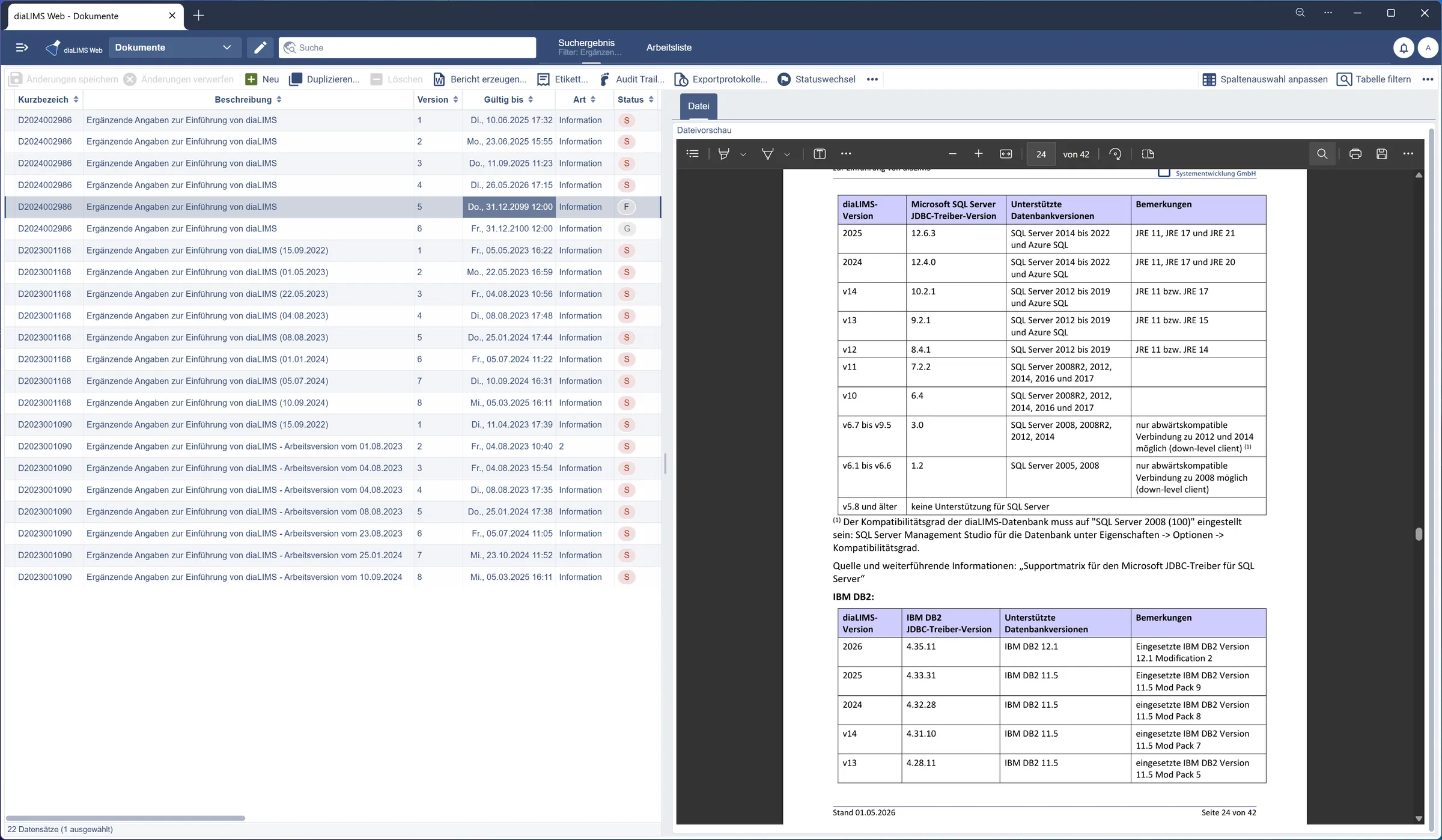The image size is (1442, 840).
Task: Fit PDF page to width
Action: coord(1006,154)
